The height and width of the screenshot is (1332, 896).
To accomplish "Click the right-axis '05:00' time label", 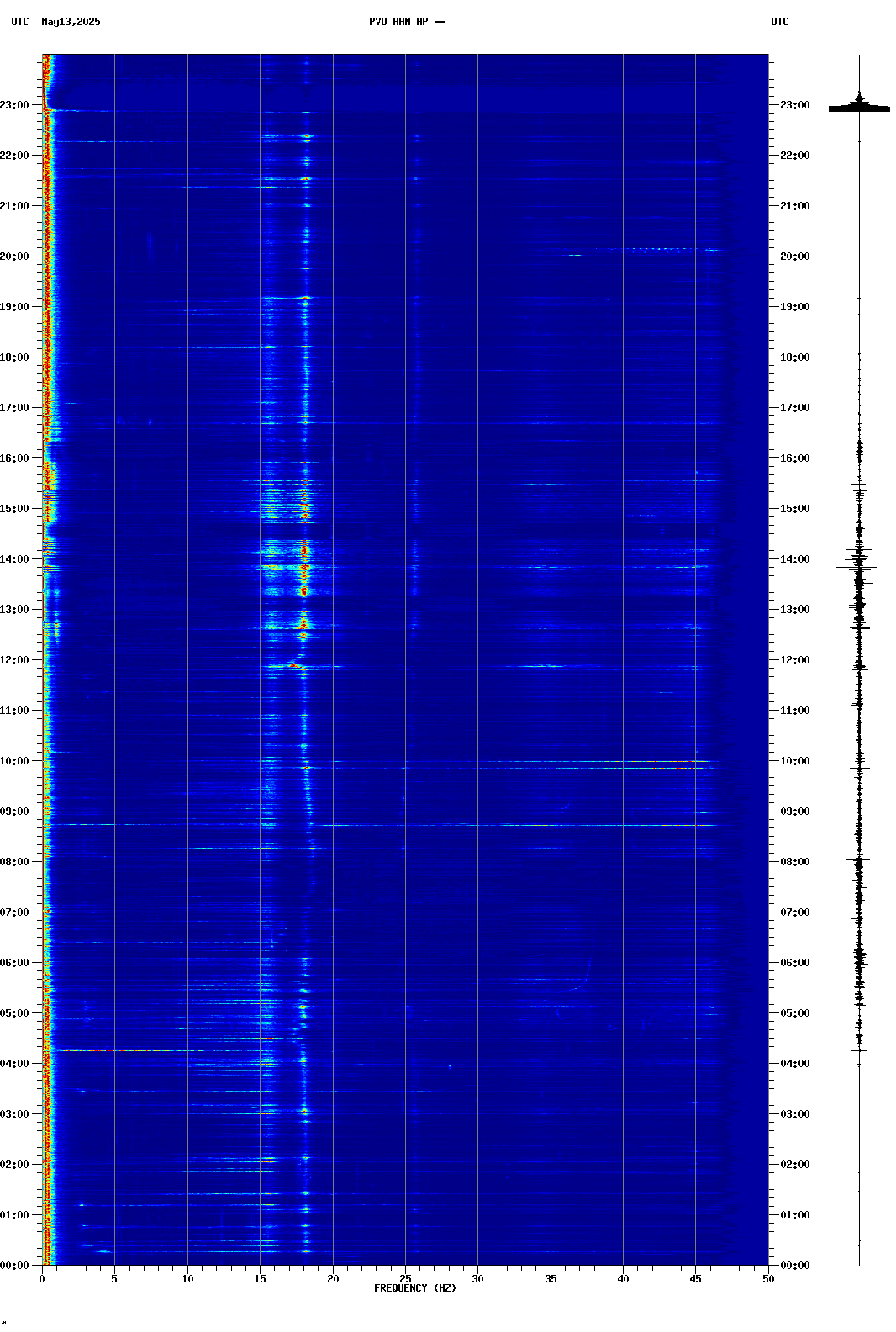I will click(795, 1013).
